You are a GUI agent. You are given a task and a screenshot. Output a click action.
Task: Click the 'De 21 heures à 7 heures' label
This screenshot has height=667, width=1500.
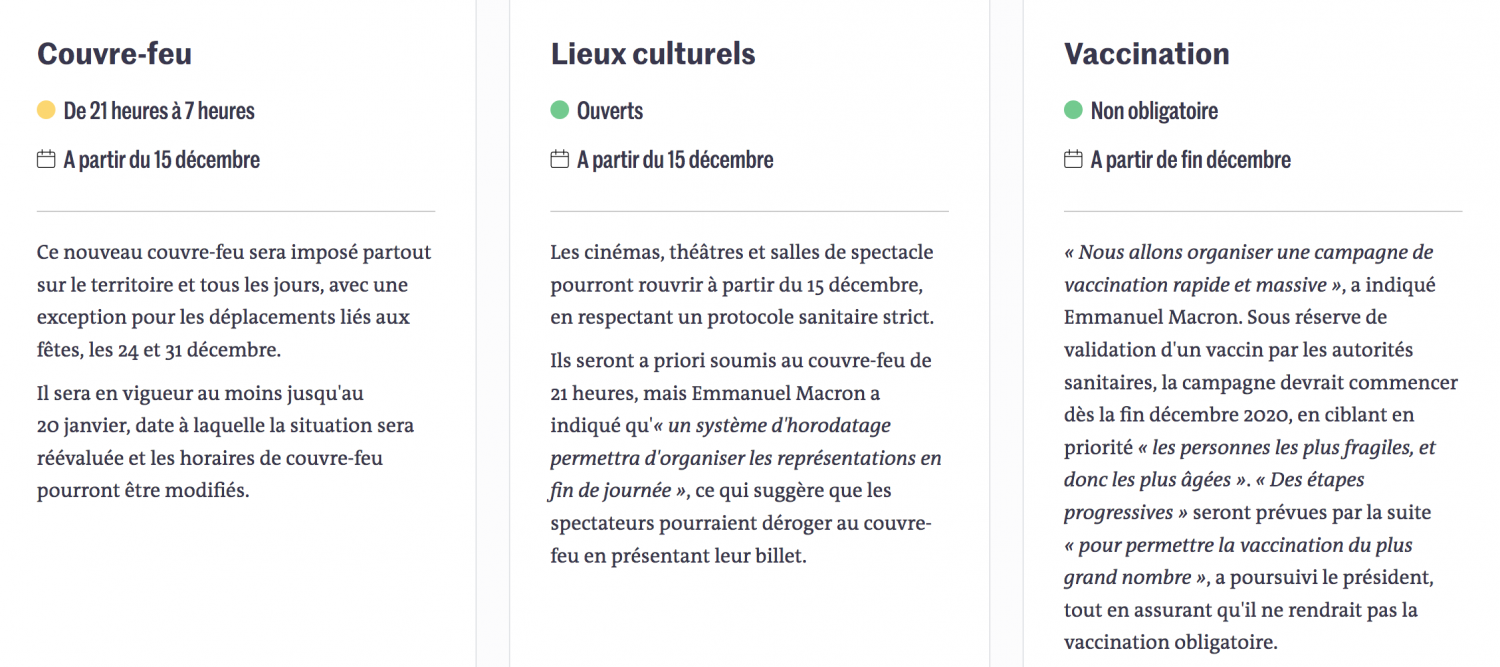[x=159, y=111]
